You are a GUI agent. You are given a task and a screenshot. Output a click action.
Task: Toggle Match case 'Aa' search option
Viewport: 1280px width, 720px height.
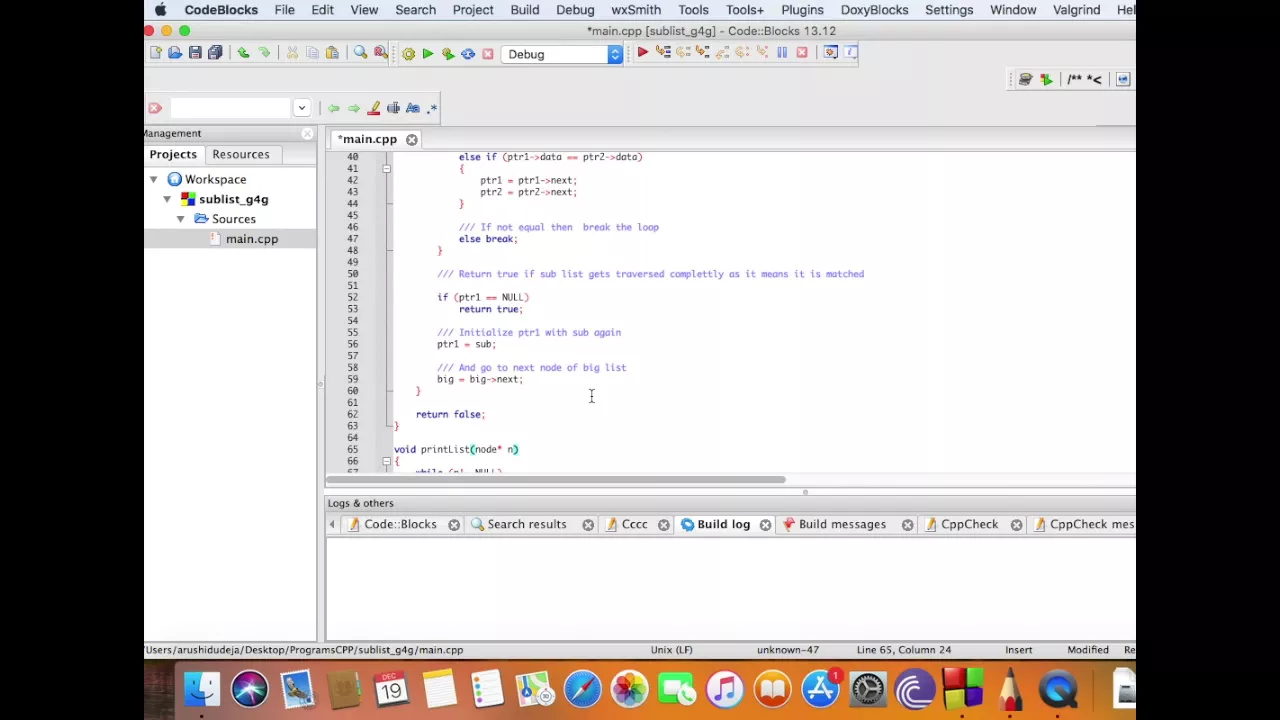click(x=412, y=108)
